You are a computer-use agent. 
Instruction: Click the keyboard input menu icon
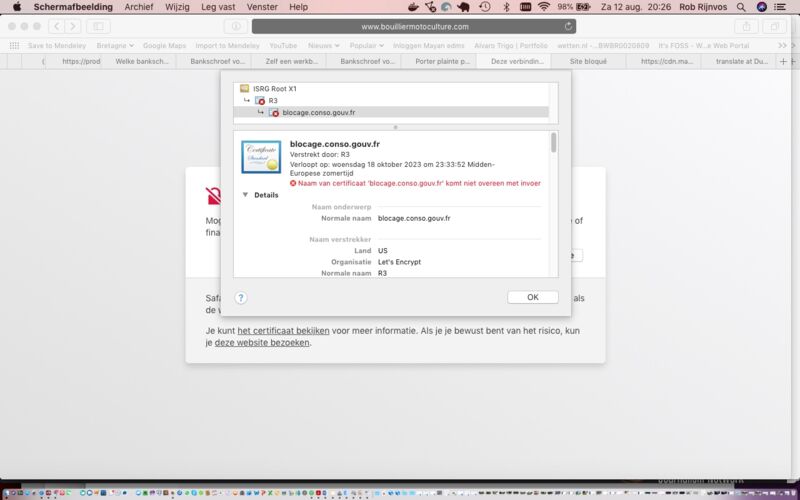525,7
